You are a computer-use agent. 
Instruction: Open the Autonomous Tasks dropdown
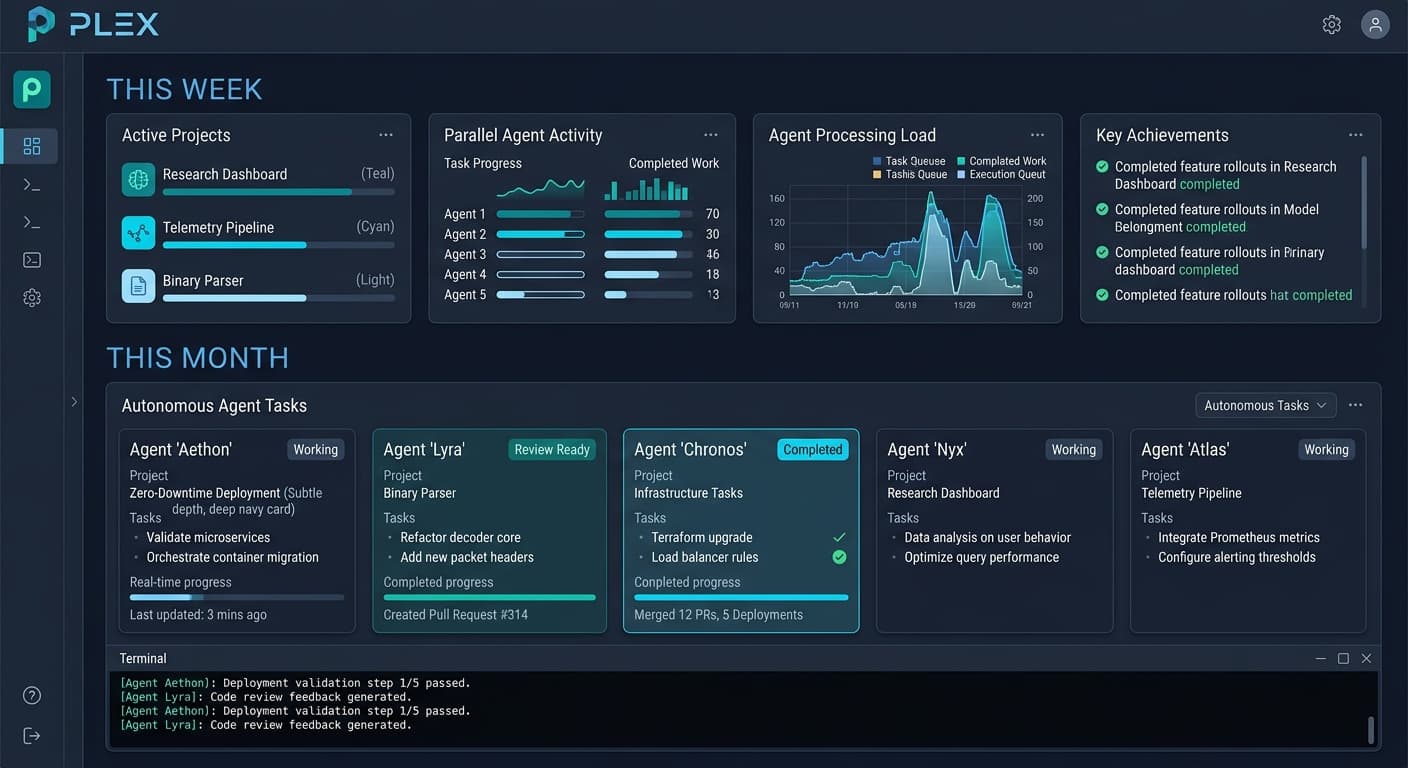point(1266,405)
